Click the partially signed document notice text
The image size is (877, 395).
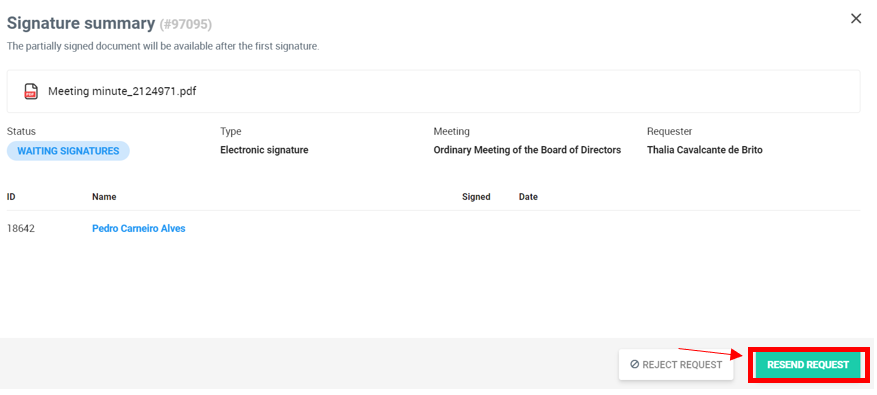tap(163, 46)
